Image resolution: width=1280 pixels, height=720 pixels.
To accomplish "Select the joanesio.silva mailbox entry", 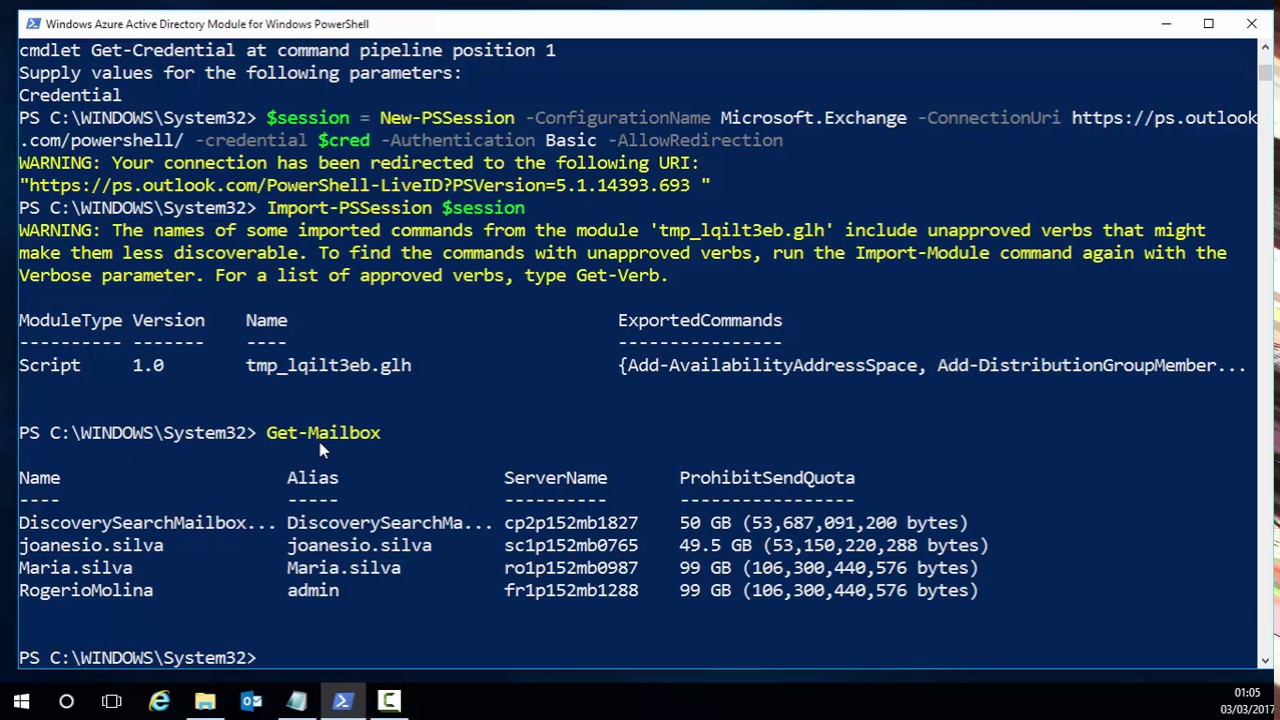I will pyautogui.click(x=91, y=545).
